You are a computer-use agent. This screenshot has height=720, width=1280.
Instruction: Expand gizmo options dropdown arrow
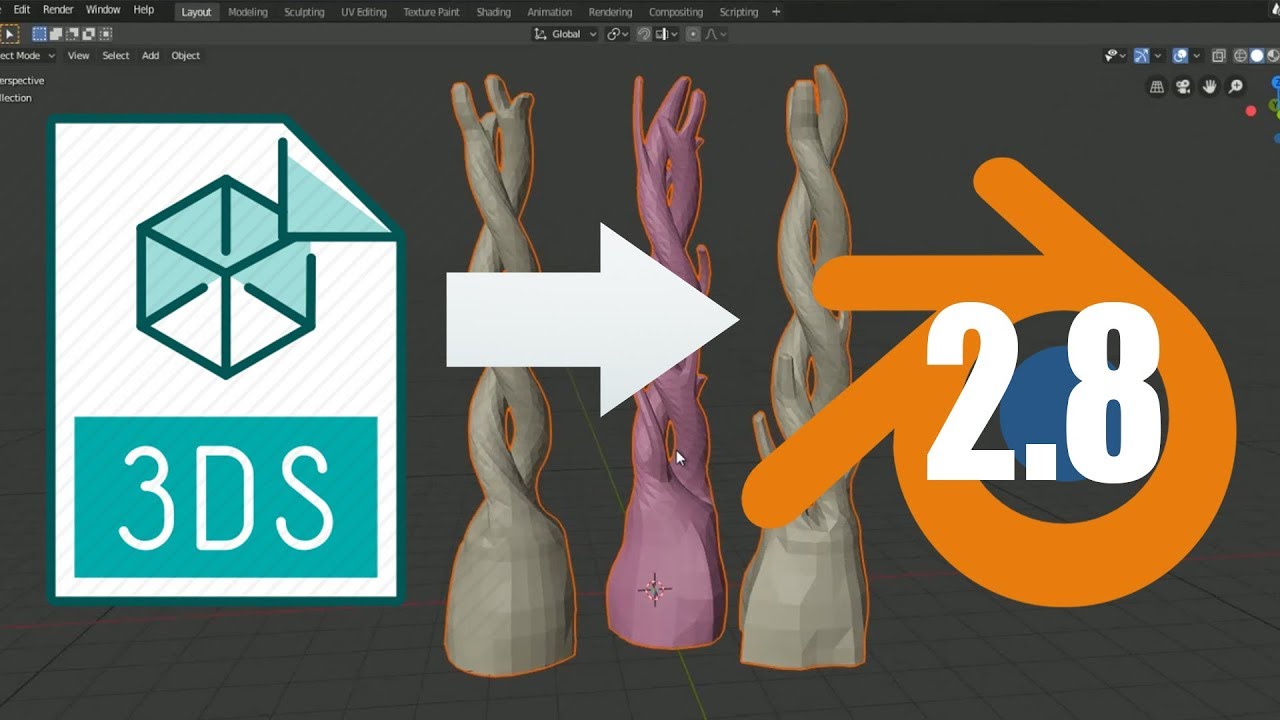click(1158, 56)
